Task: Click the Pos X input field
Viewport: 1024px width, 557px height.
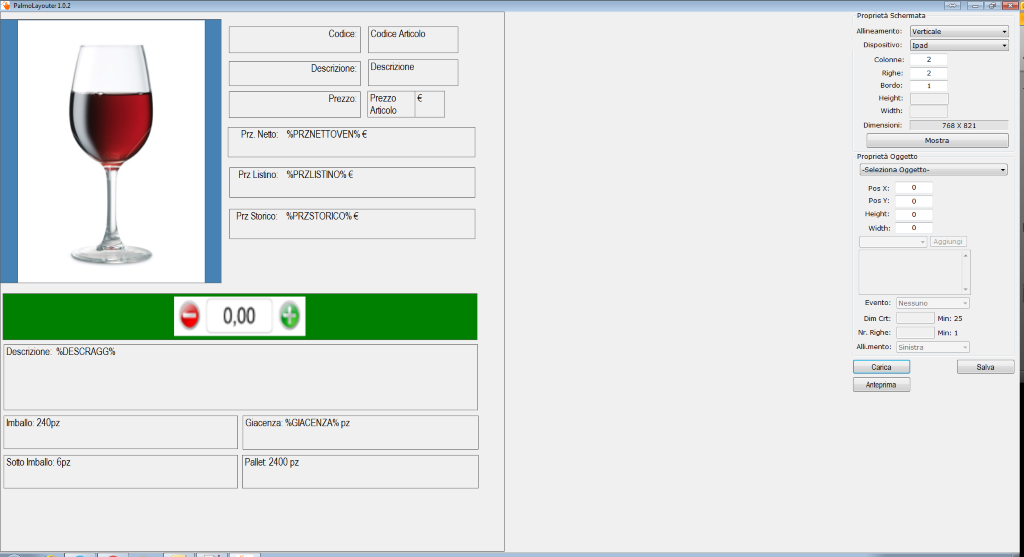Action: pos(913,188)
